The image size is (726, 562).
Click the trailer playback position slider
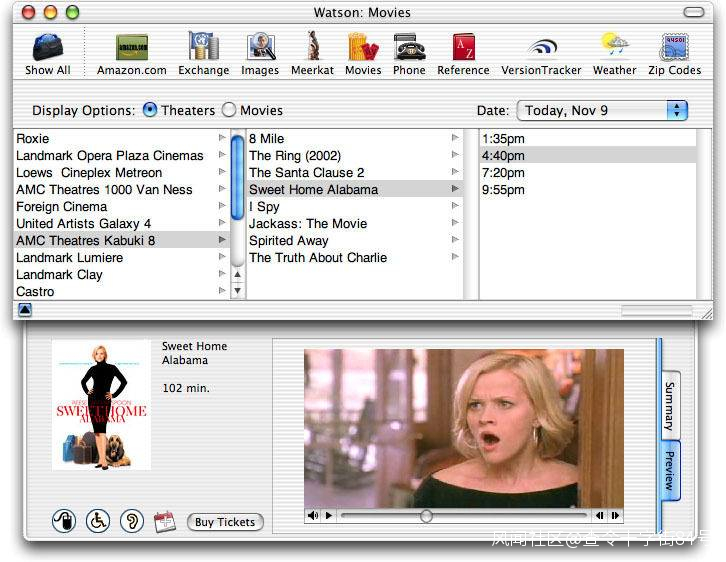pos(426,515)
